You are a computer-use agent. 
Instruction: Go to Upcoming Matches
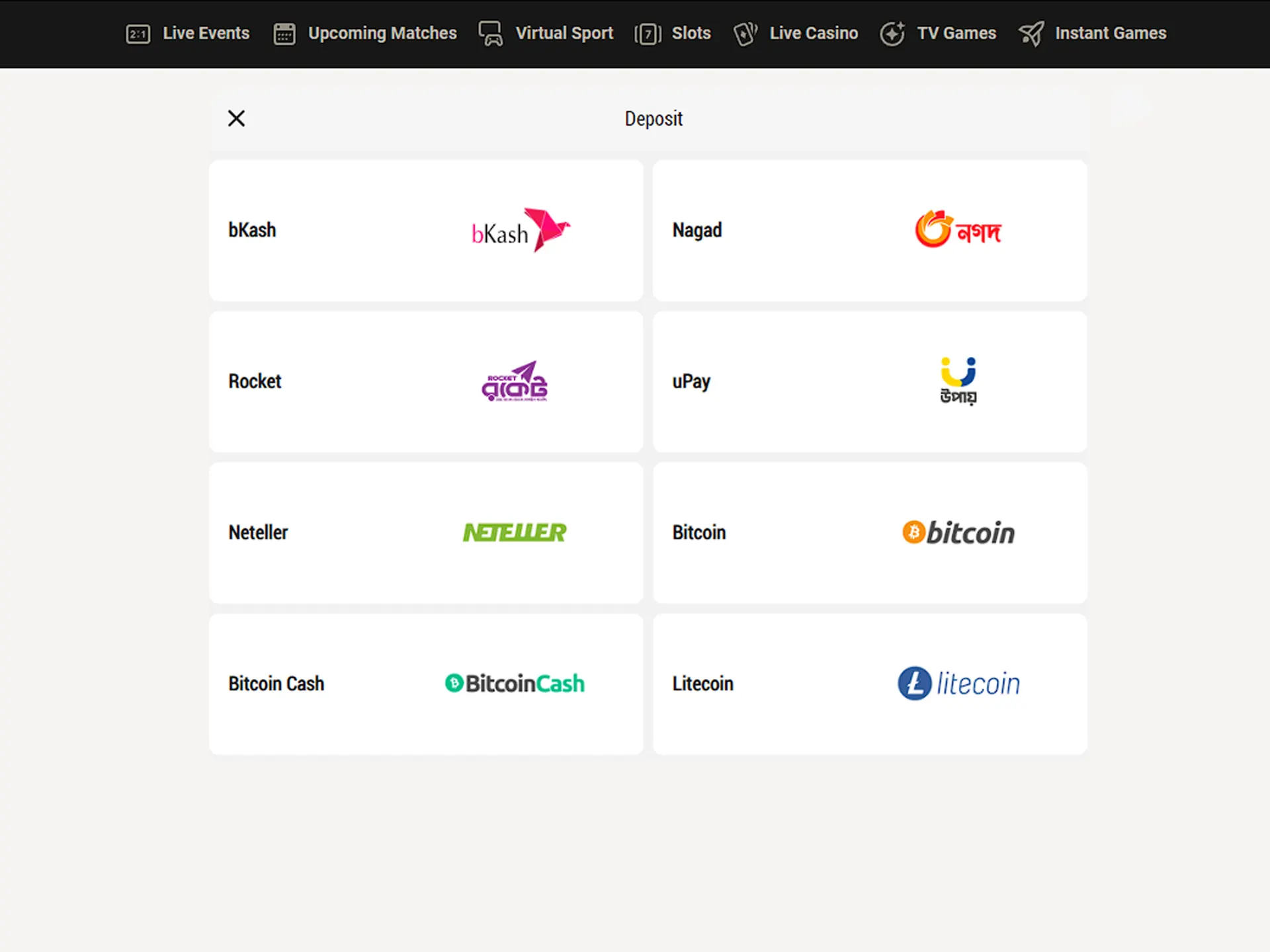(382, 34)
